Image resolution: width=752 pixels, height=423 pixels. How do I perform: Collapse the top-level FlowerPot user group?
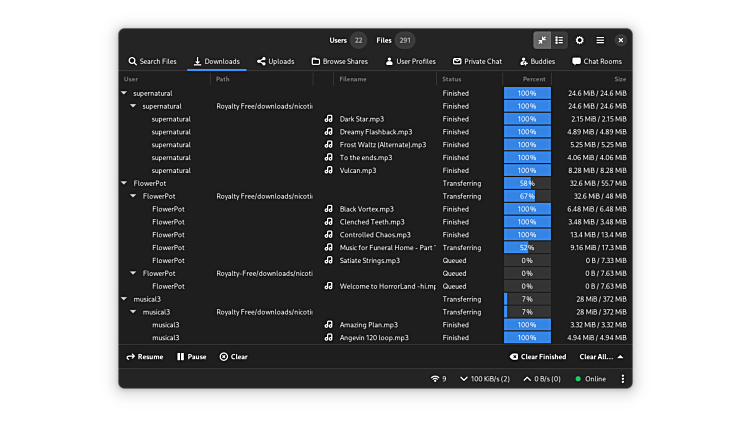(124, 184)
